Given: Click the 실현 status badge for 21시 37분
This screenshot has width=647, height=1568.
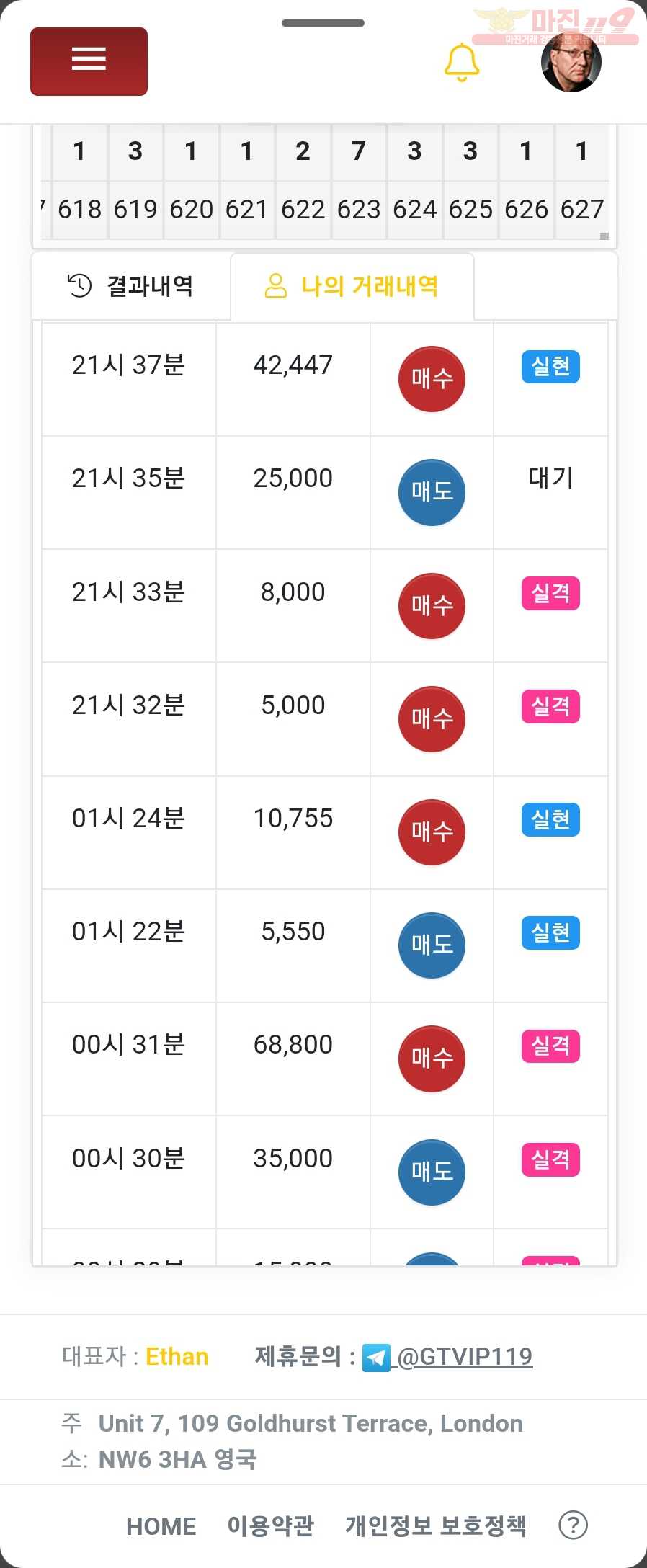Looking at the screenshot, I should 550,367.
